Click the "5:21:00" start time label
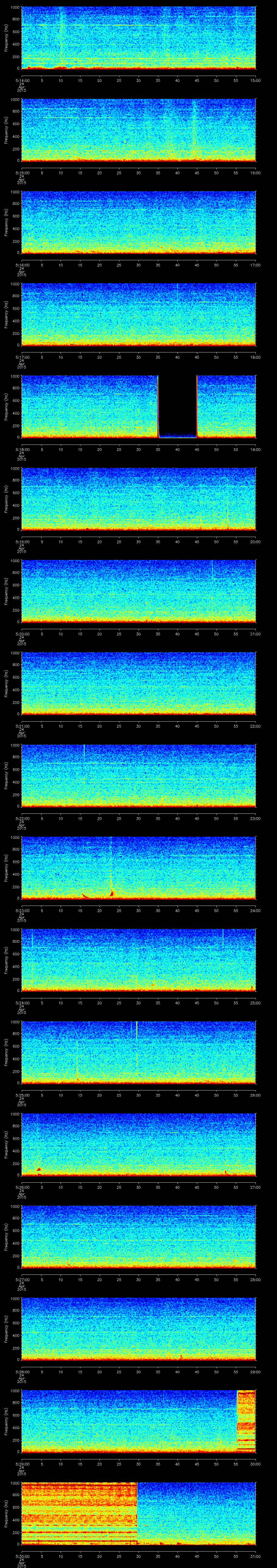The image size is (277, 1568). [x=22, y=726]
